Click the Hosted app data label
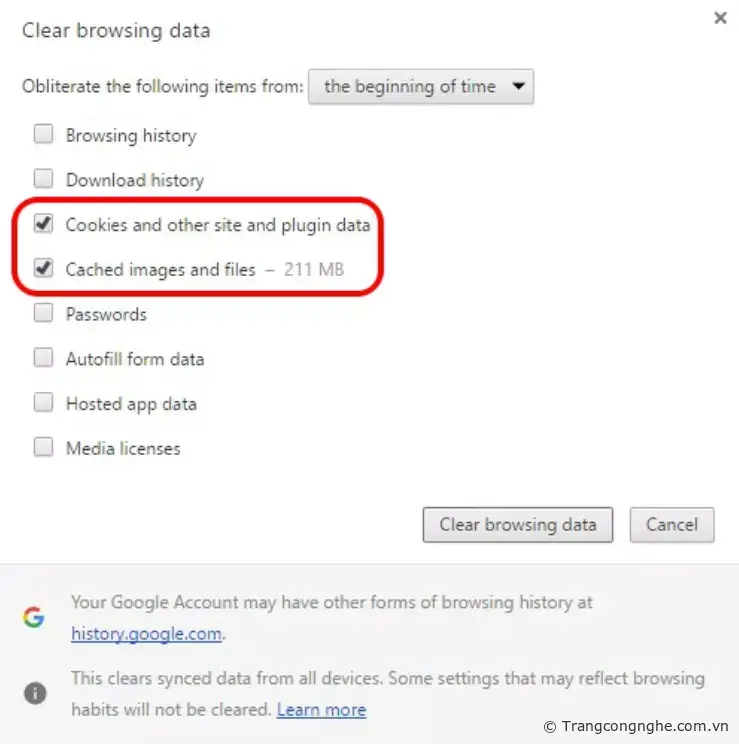Viewport: 739px width, 744px height. [x=131, y=404]
